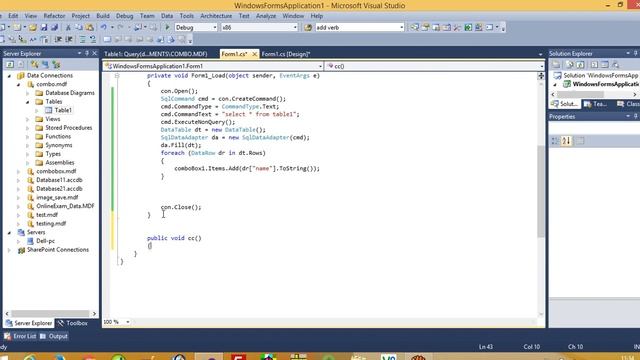Select Table1 in the Tables folder
This screenshot has height=360, width=640.
click(63, 110)
